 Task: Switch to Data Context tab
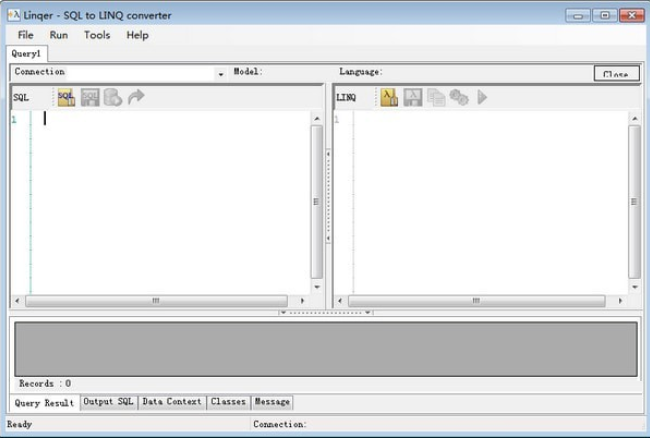(x=172, y=402)
